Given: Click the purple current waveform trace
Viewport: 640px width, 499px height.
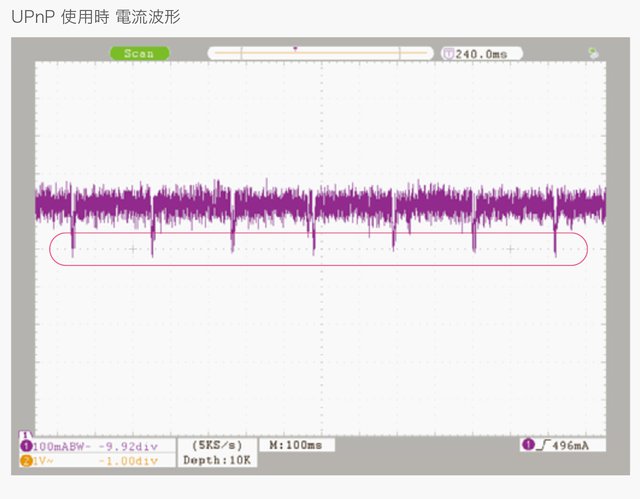Looking at the screenshot, I should pyautogui.click(x=320, y=205).
